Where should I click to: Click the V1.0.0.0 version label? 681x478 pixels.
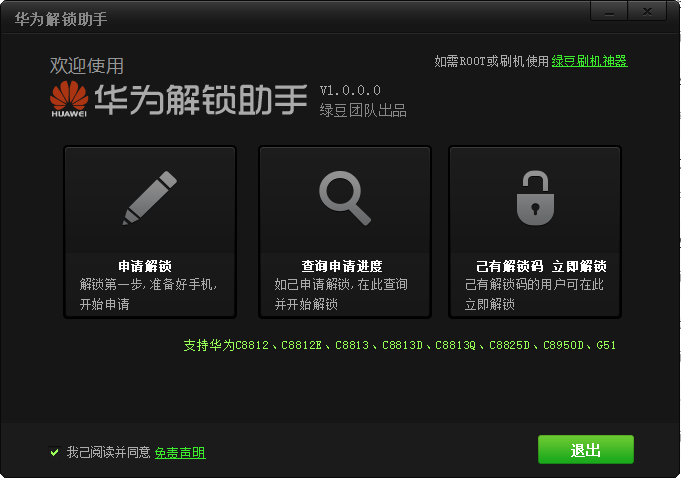350,90
